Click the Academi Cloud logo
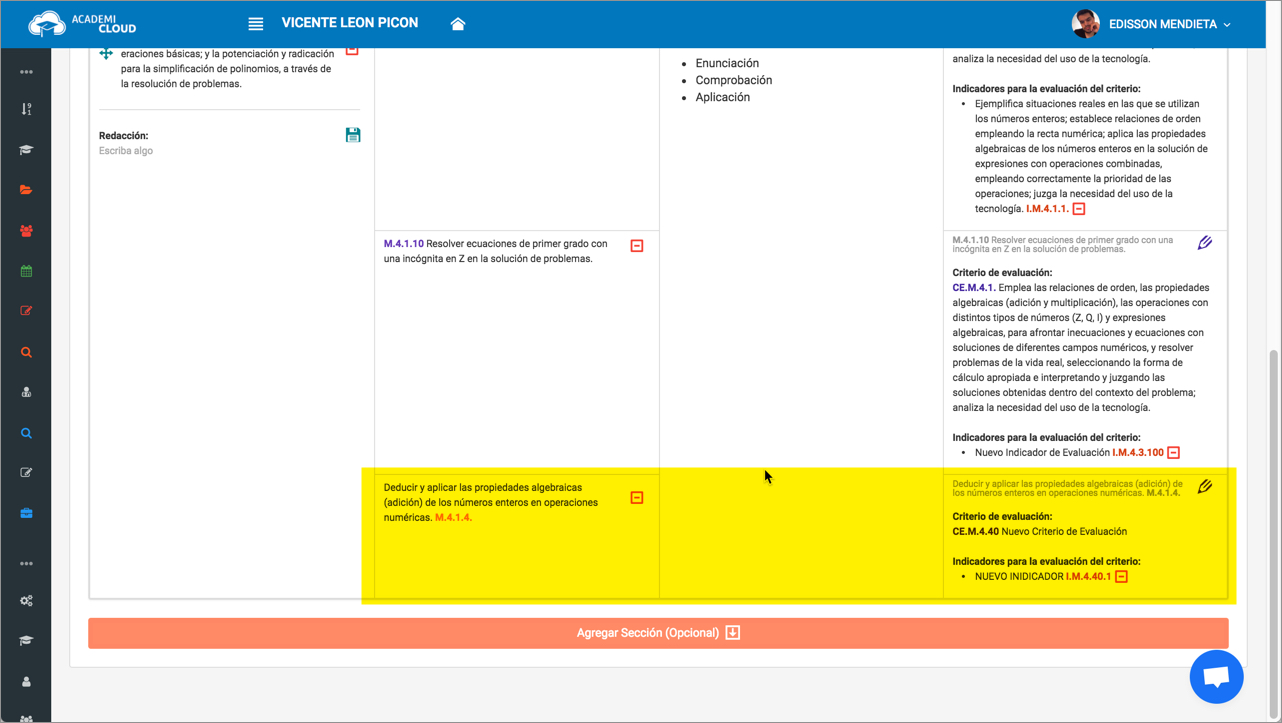Image resolution: width=1282 pixels, height=723 pixels. point(82,23)
